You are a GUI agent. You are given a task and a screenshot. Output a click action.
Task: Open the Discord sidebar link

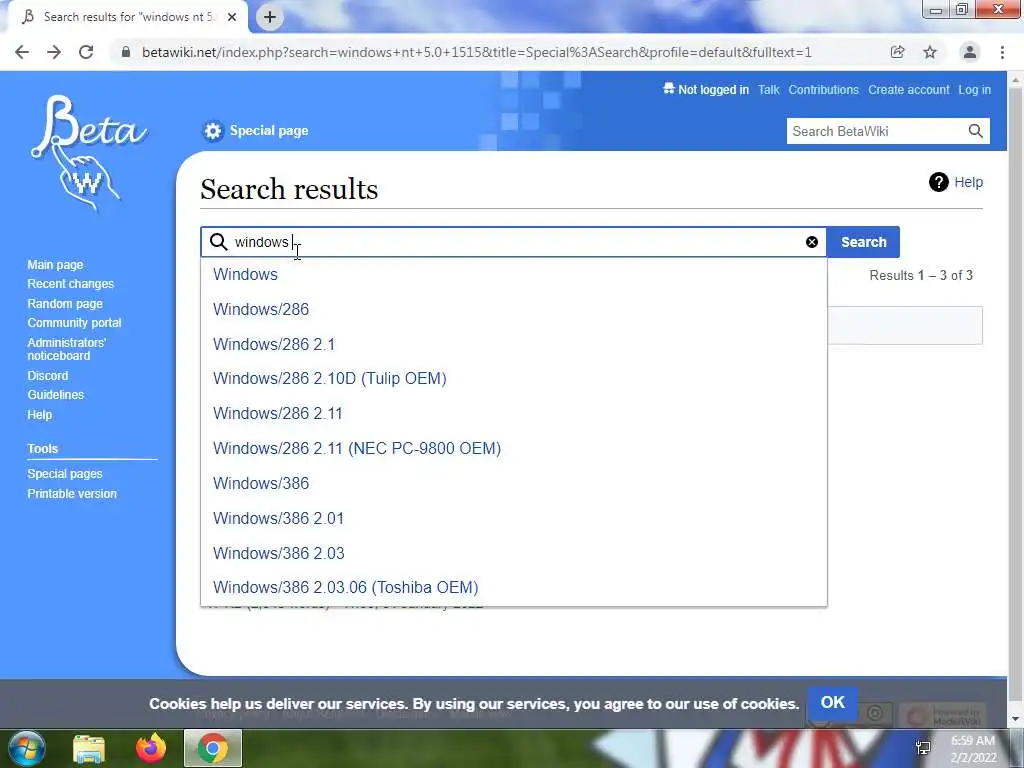tap(48, 376)
